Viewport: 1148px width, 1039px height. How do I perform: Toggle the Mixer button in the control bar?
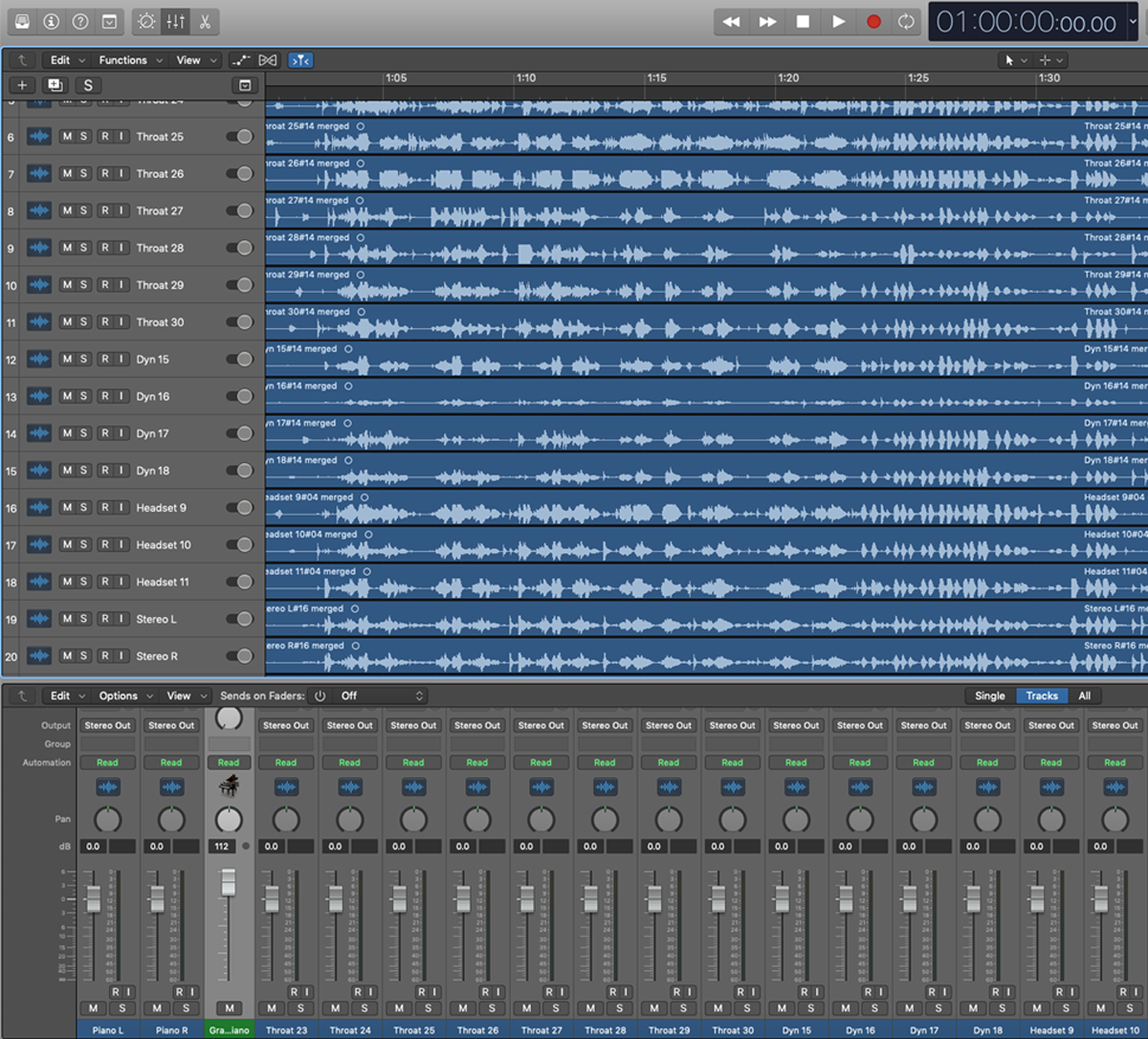176,21
